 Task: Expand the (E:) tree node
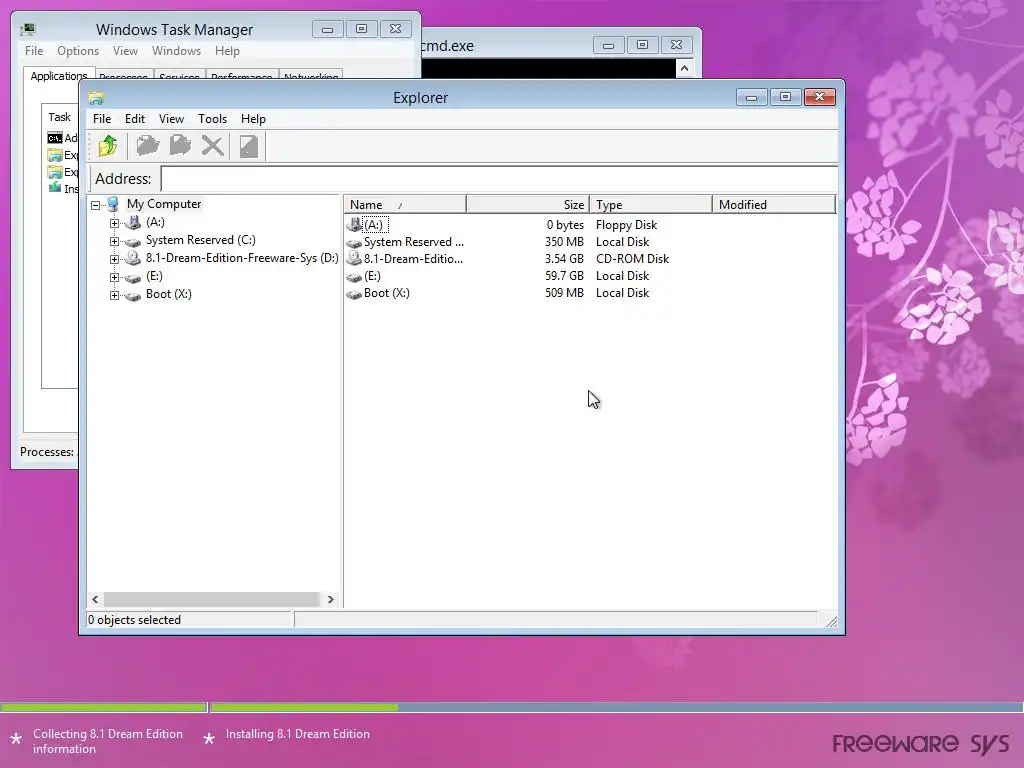(x=114, y=277)
